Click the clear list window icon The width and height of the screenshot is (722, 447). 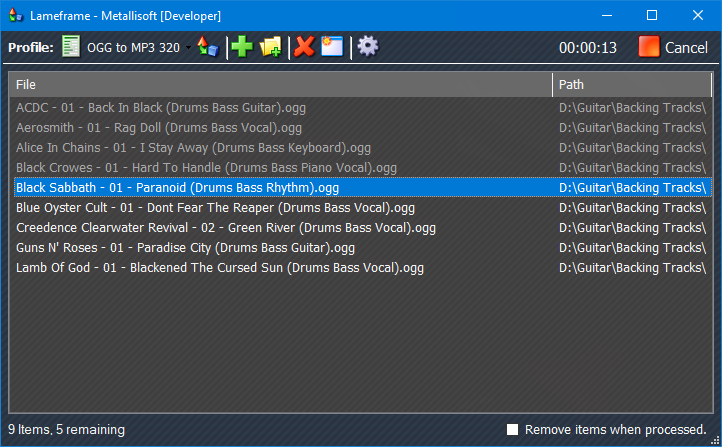[x=332, y=47]
